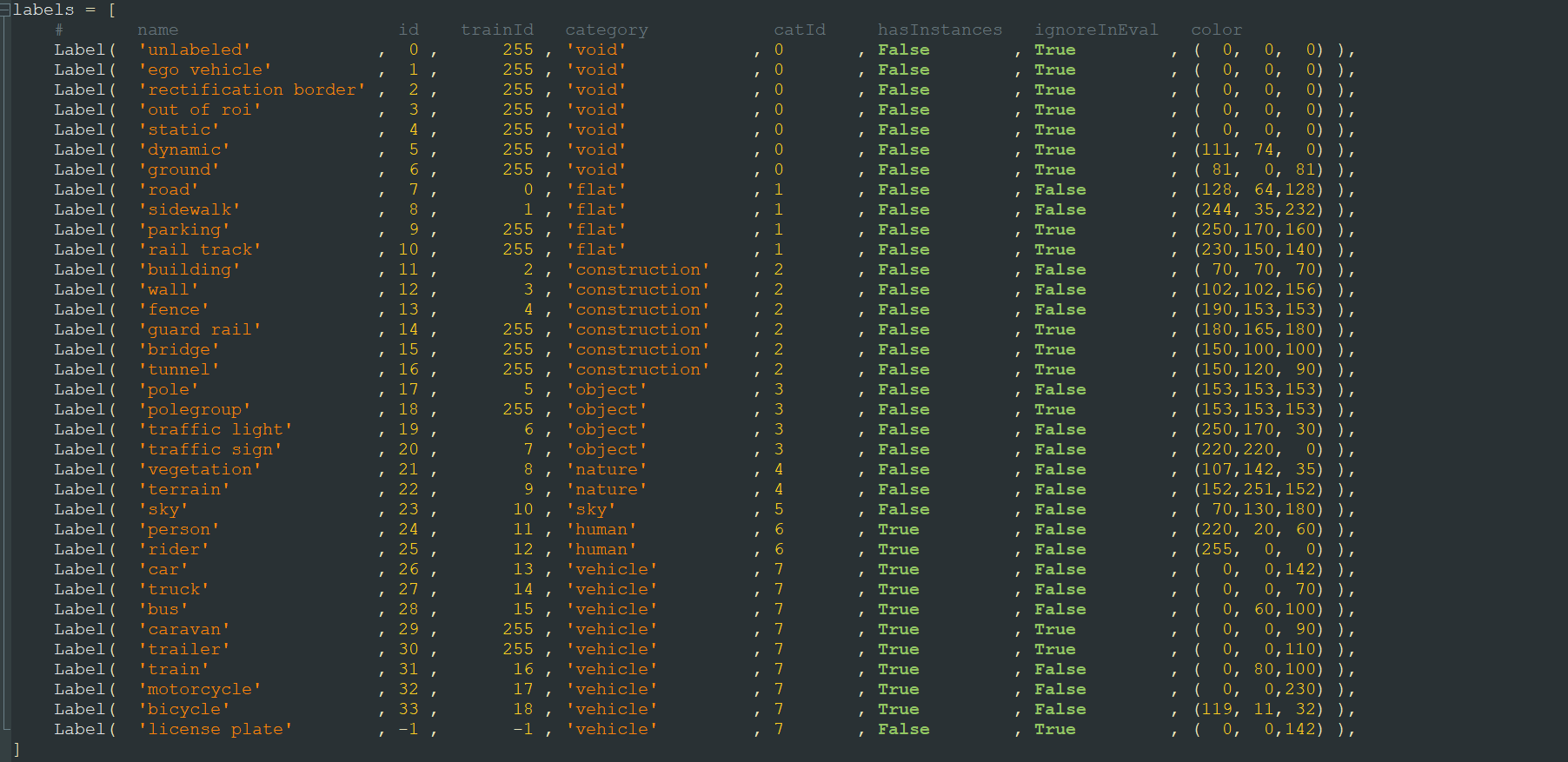Viewport: 1568px width, 762px height.
Task: Click the 'labels' variable name
Action: click(x=43, y=10)
